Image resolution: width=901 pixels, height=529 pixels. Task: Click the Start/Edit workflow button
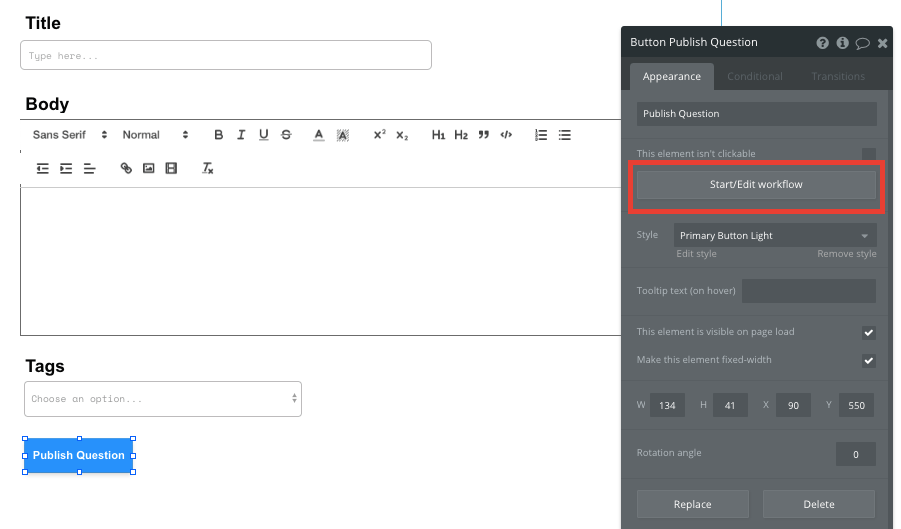click(x=756, y=184)
